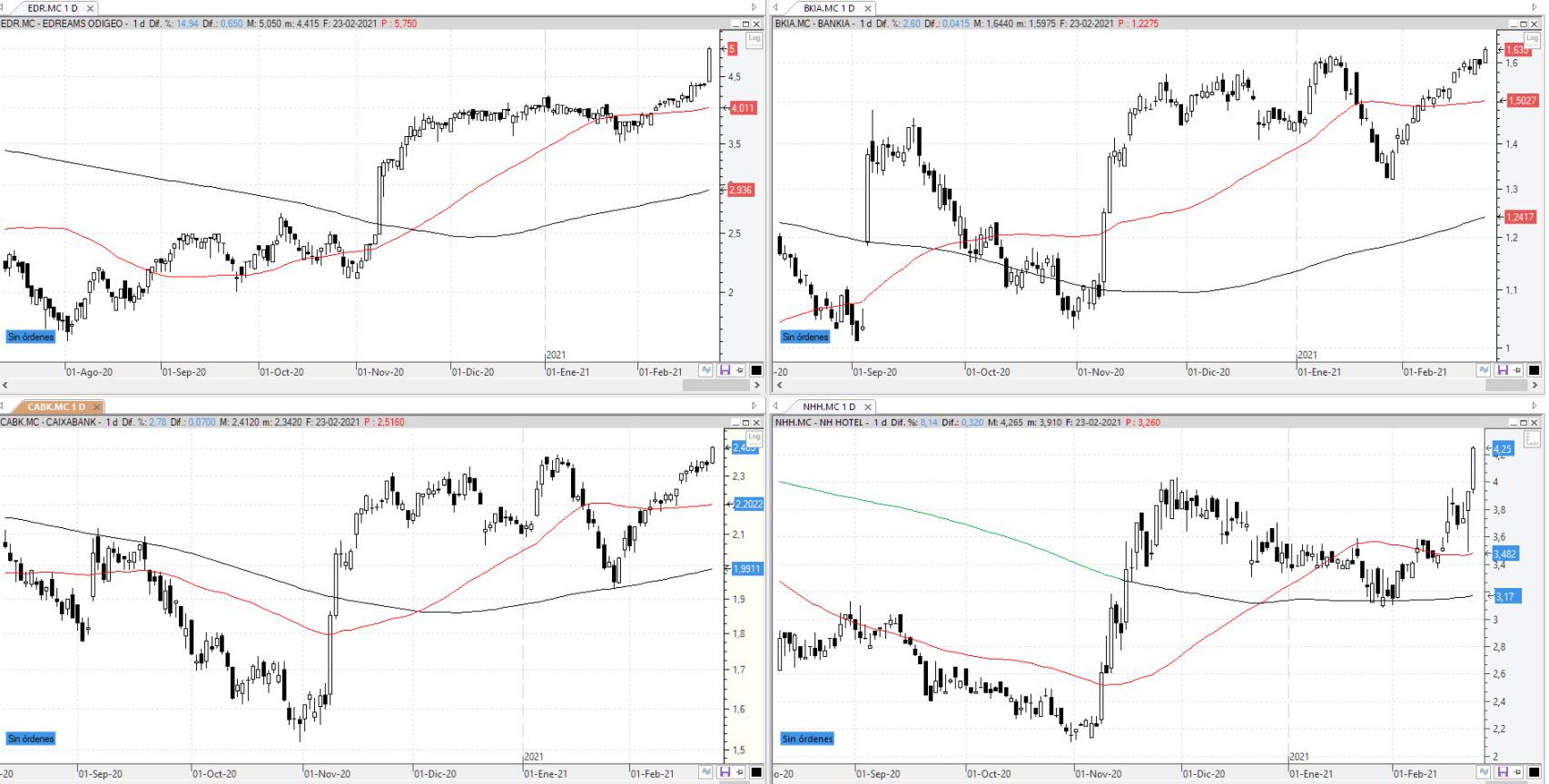Click the save icon in the EDR.MC chart
This screenshot has height=784, width=1549.
coord(725,370)
